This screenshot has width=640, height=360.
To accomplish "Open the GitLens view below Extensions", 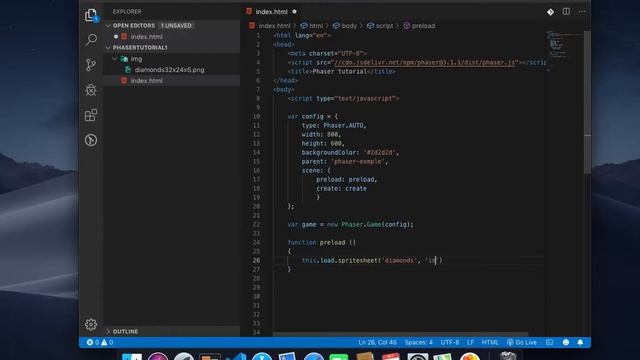I will [91, 140].
